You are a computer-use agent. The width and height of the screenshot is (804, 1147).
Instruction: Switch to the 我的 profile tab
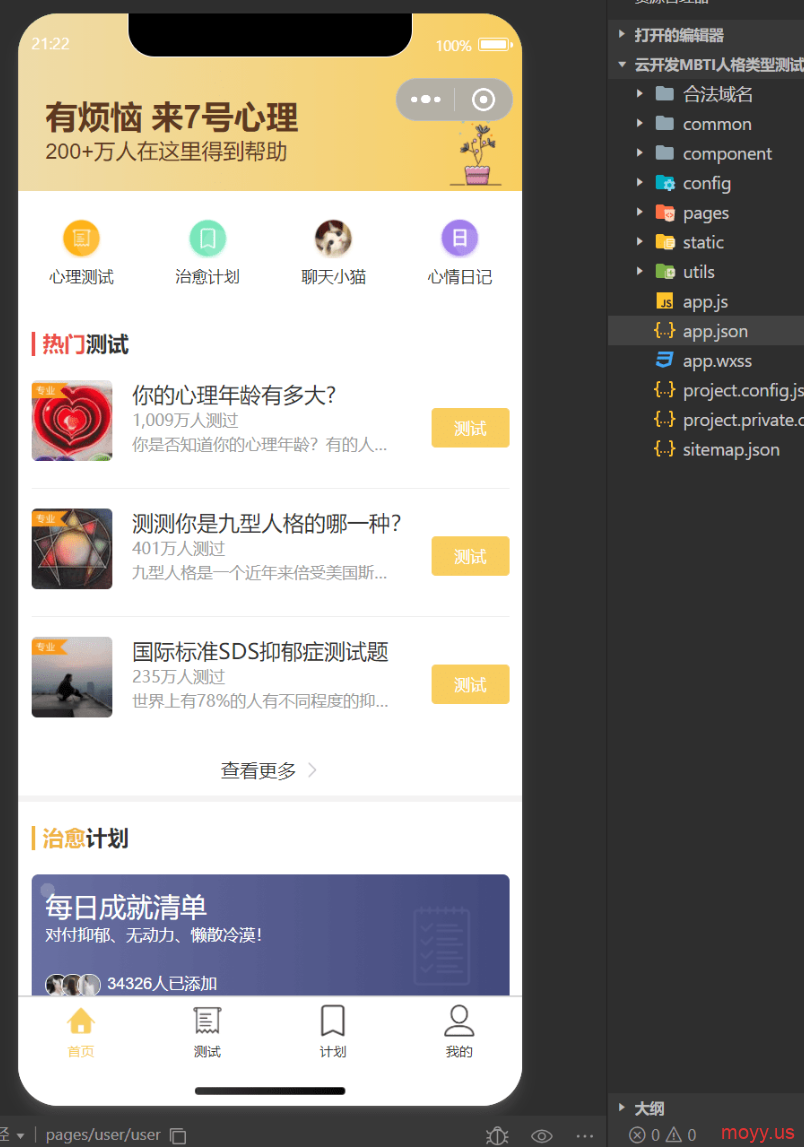pos(459,1031)
